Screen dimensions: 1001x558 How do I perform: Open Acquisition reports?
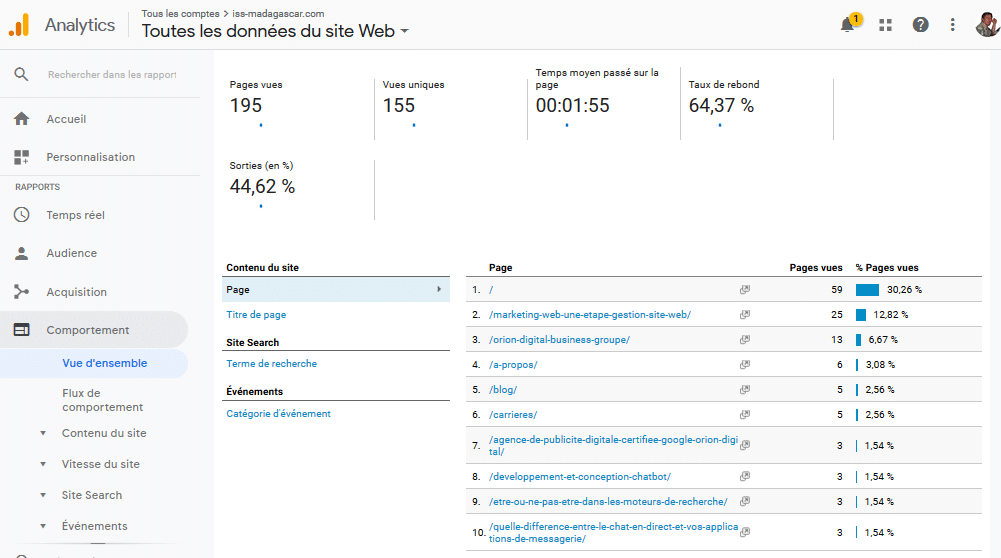76,292
